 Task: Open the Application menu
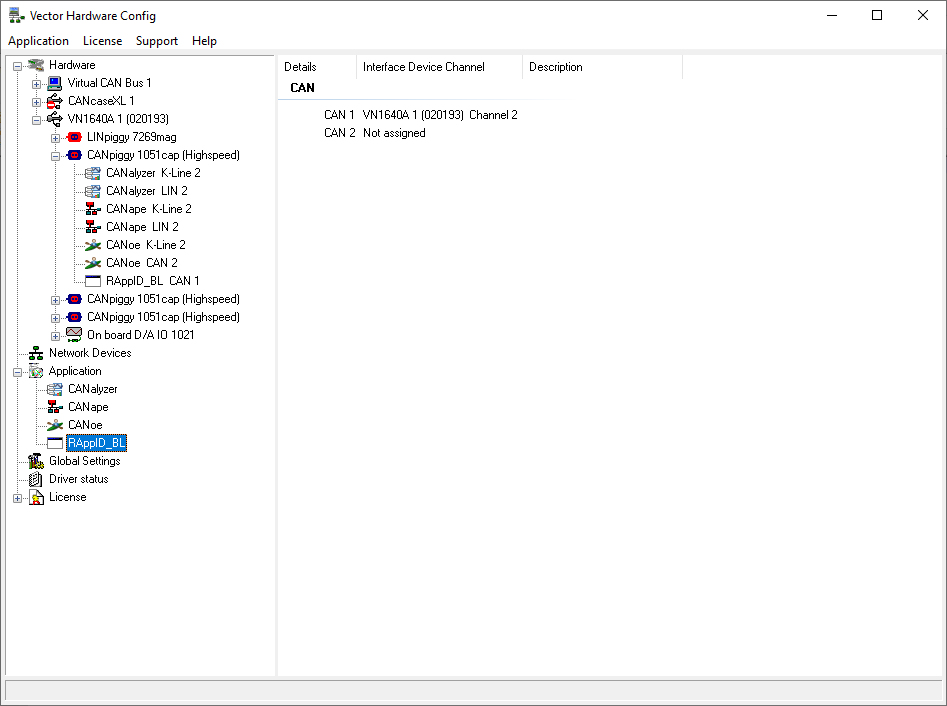click(38, 41)
